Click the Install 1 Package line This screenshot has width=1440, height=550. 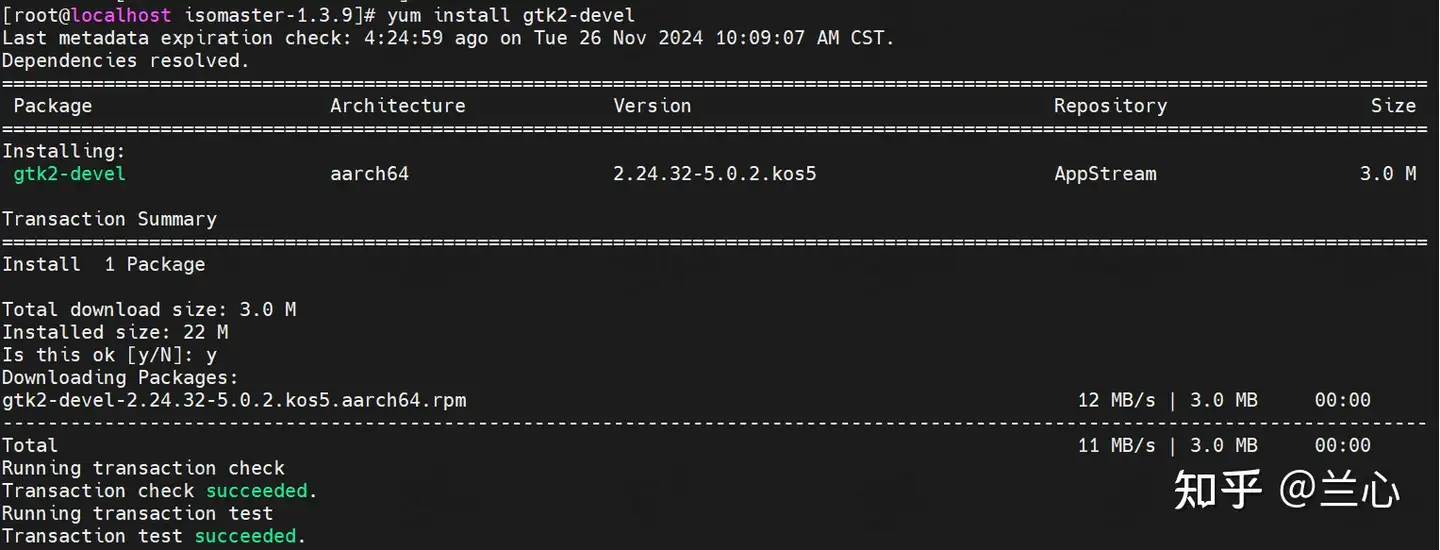[x=103, y=264]
